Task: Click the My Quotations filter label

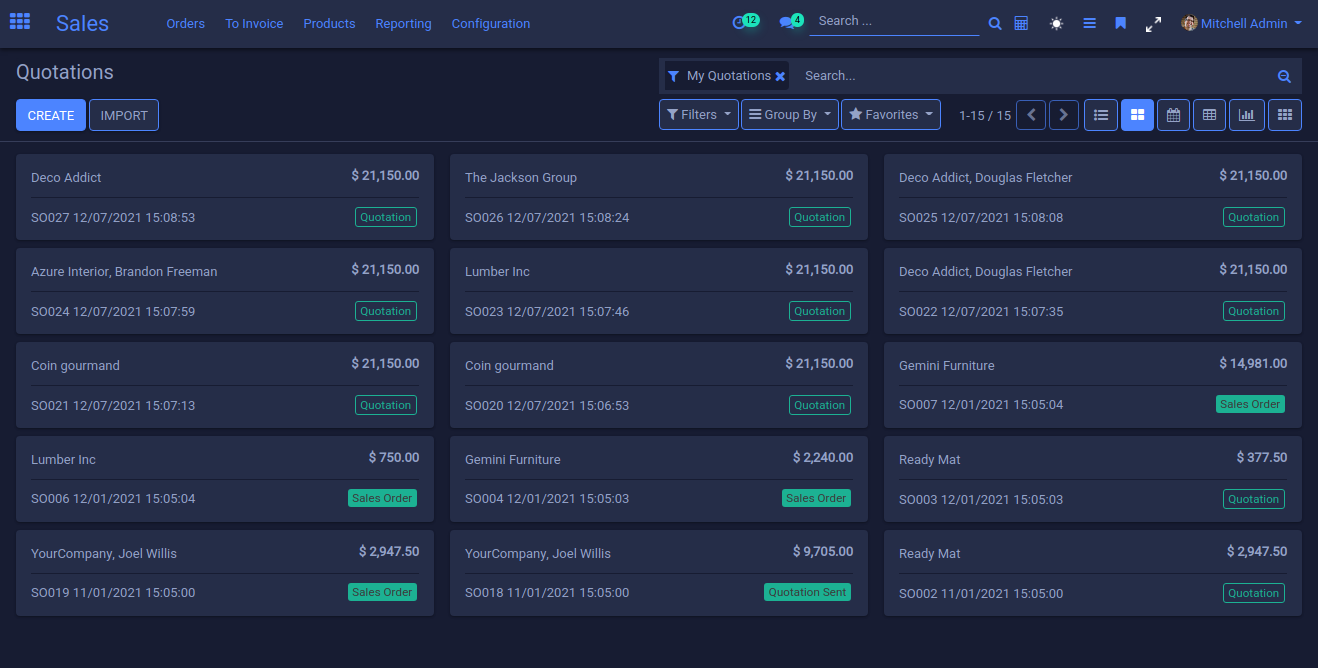Action: pos(729,76)
